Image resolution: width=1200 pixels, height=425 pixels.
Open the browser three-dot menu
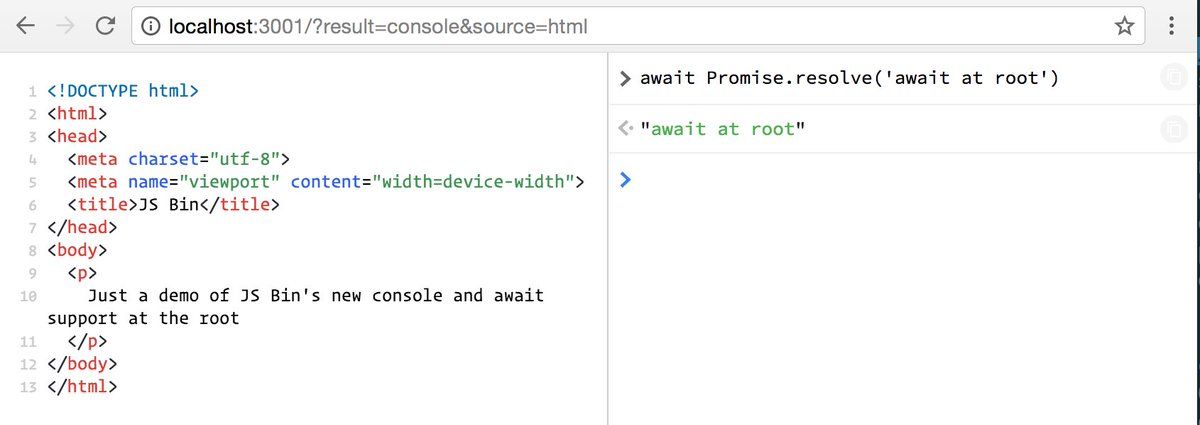click(1172, 27)
